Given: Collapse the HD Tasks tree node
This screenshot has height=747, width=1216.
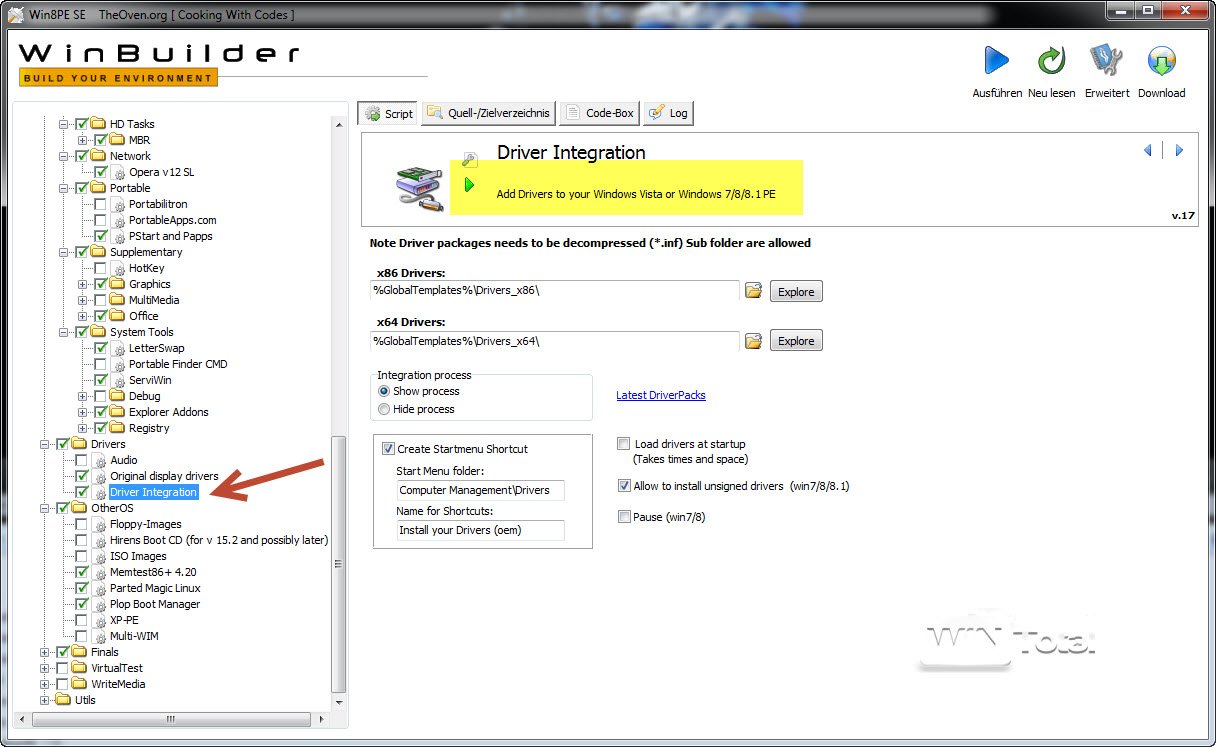Looking at the screenshot, I should tap(64, 124).
